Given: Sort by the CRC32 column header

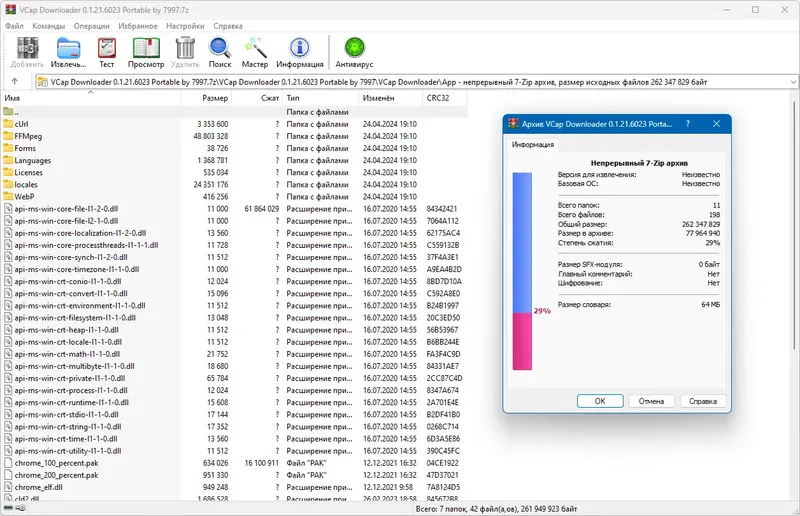Looking at the screenshot, I should point(445,98).
